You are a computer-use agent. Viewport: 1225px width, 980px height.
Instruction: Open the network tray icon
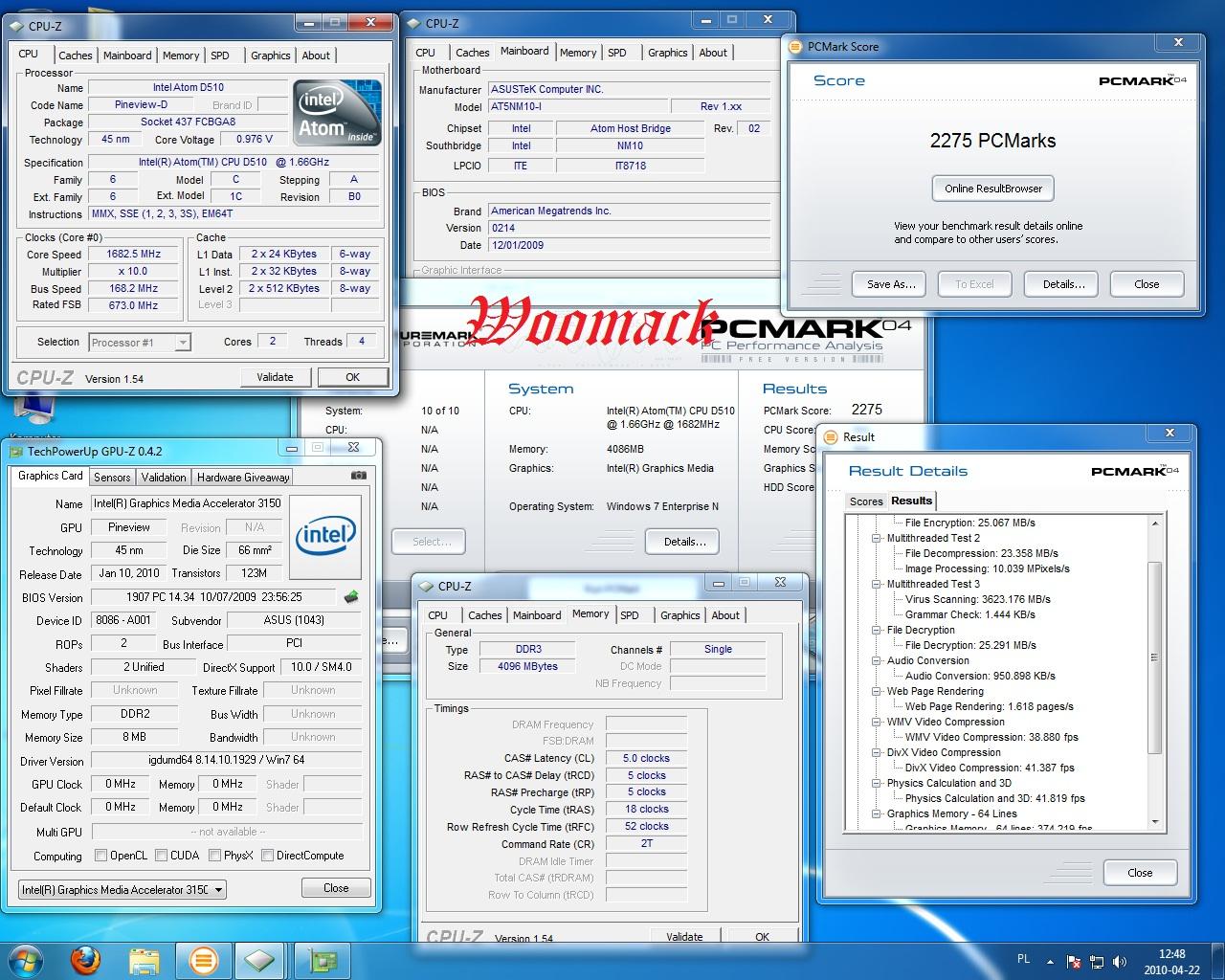tap(1098, 961)
